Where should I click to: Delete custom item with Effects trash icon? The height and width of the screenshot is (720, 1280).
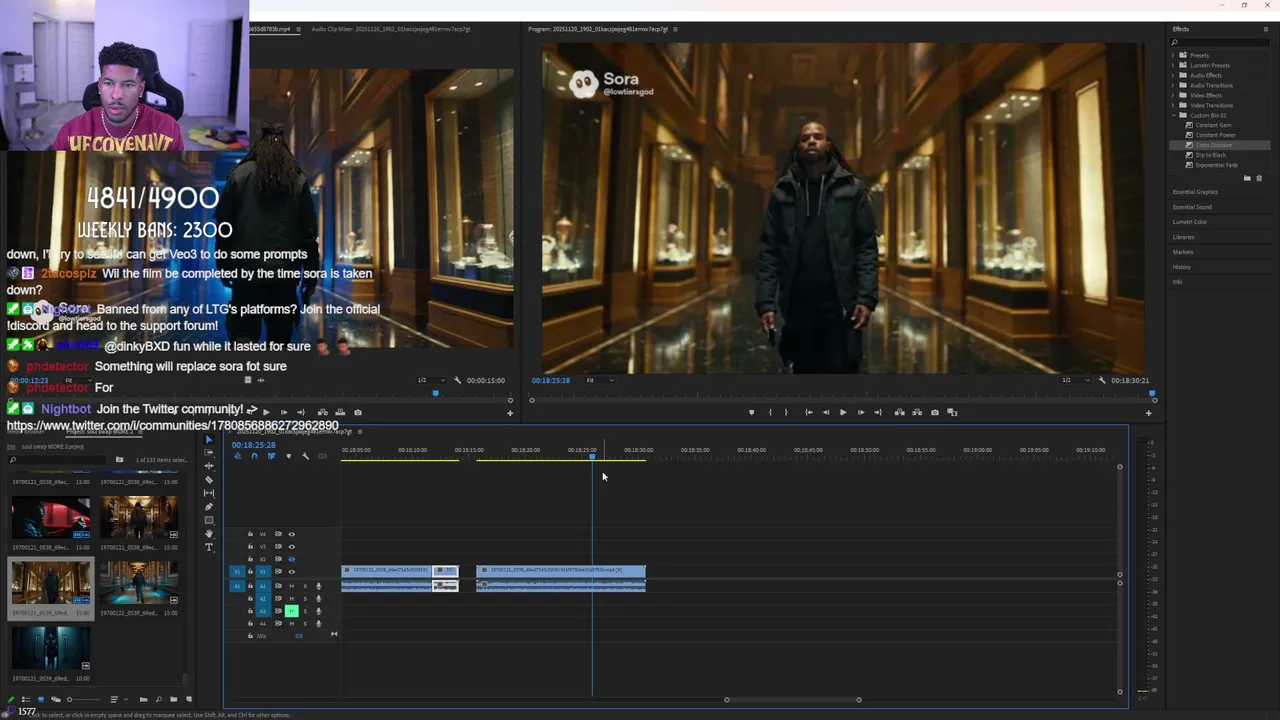point(1259,178)
